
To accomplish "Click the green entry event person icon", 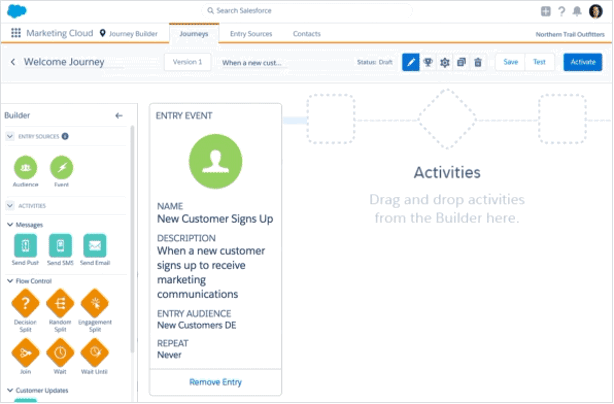I will [x=215, y=161].
